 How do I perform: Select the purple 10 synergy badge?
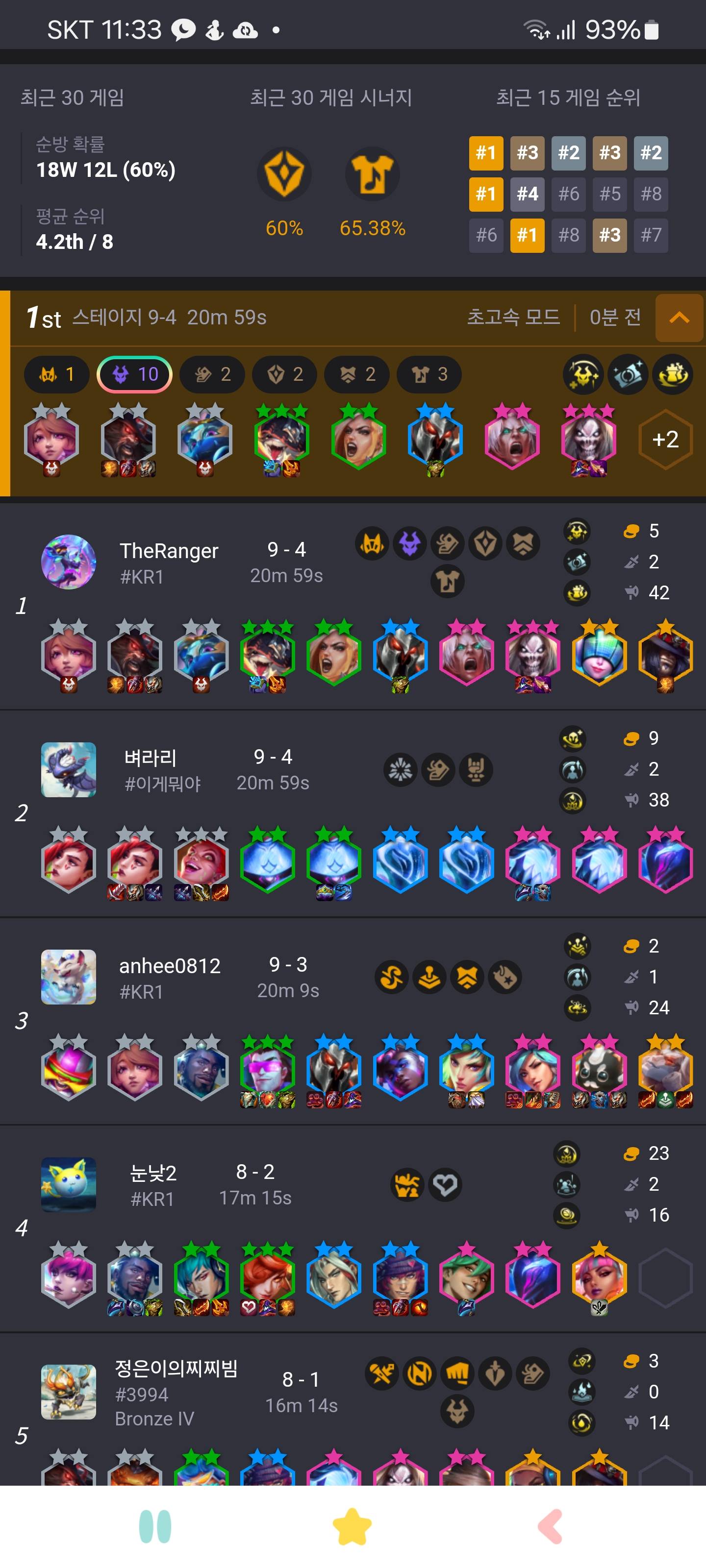pos(134,374)
